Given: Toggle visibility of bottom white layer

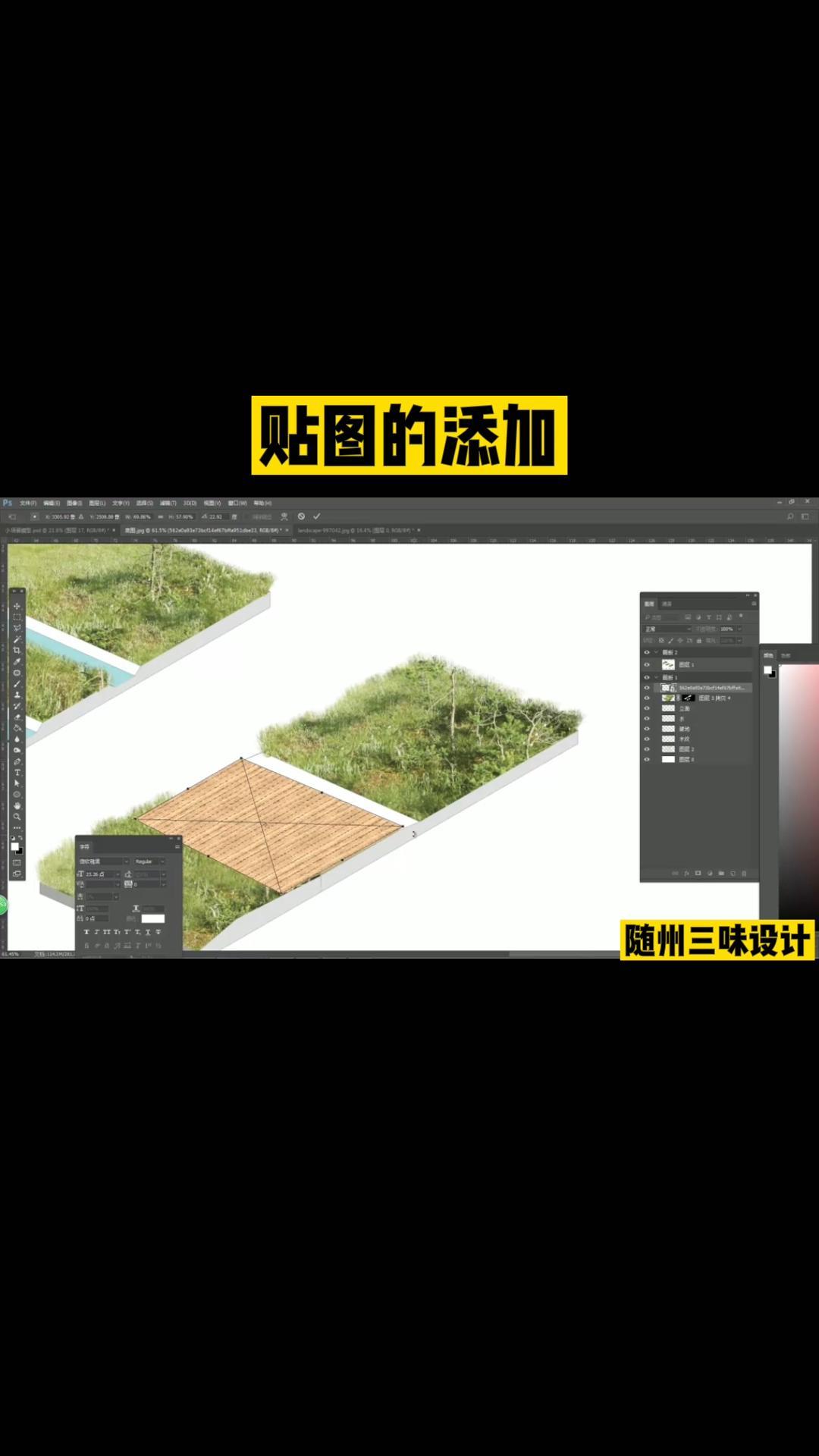Looking at the screenshot, I should [647, 759].
